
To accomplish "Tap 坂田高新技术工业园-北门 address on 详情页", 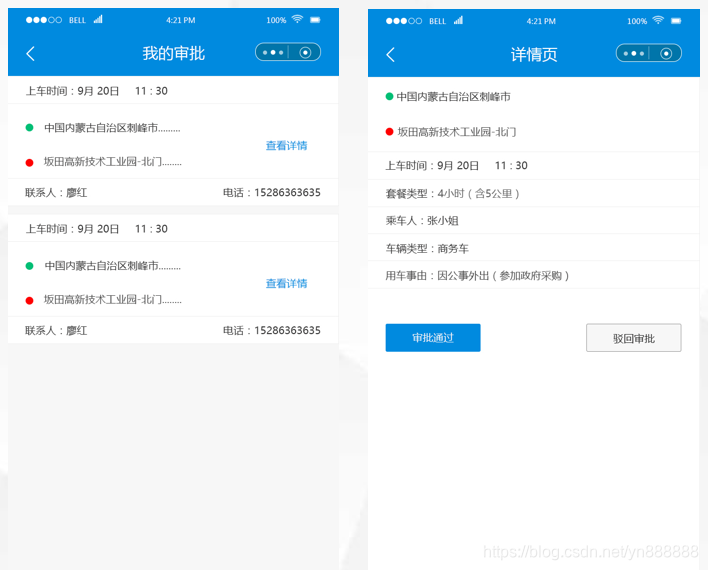I will coord(456,132).
